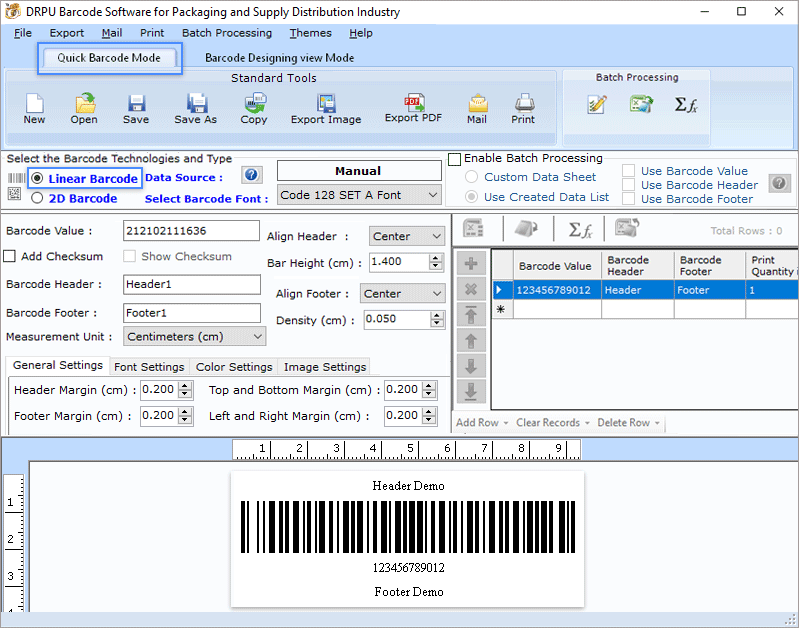Select the 2D Barcode radio button
The width and height of the screenshot is (799, 628).
click(37, 198)
